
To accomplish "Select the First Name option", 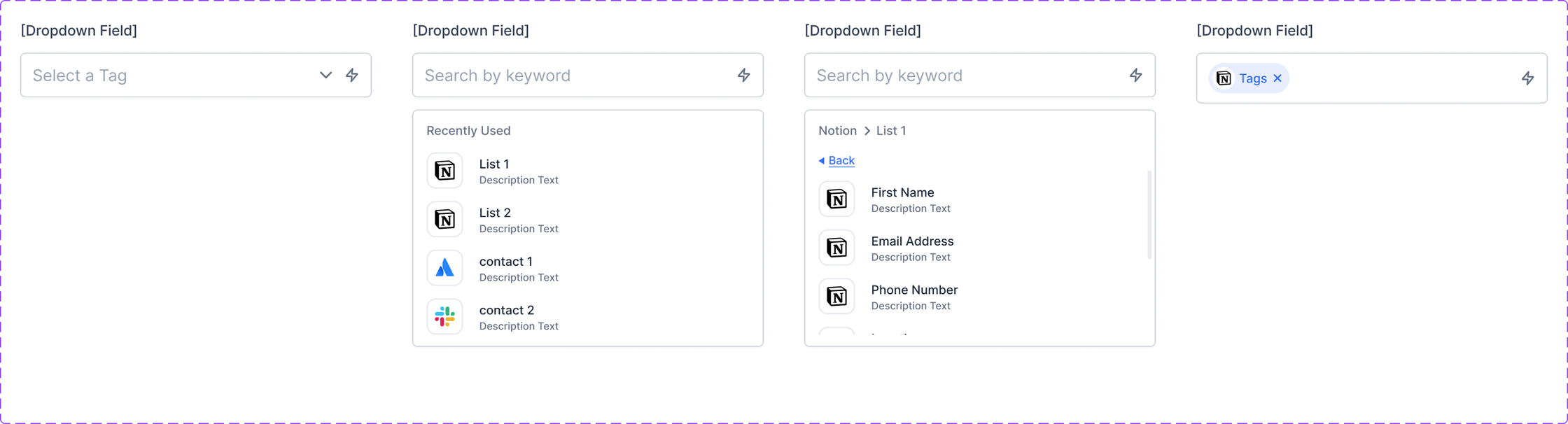I will tap(980, 199).
